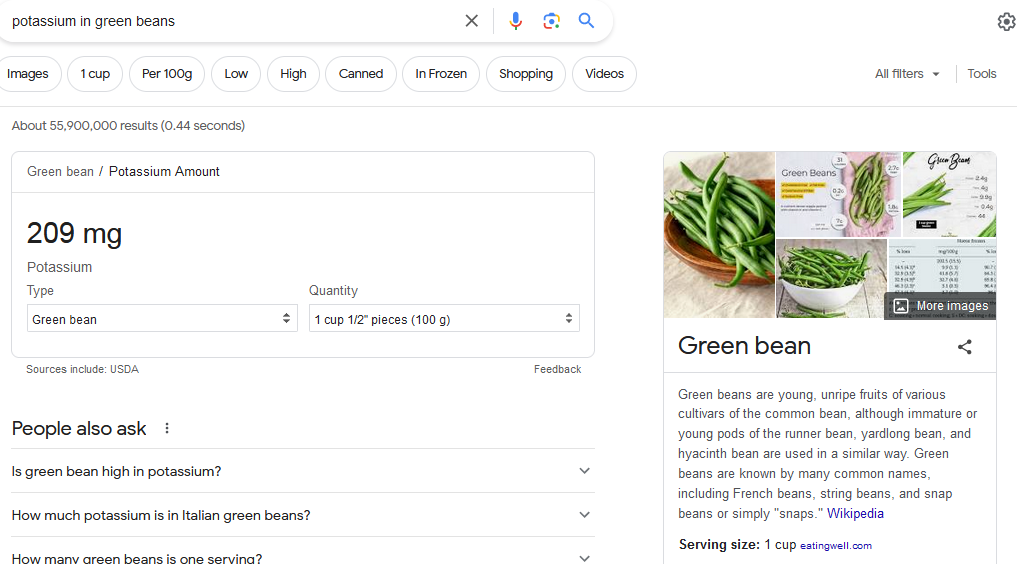Open the Type dropdown showing Green bean
This screenshot has width=1017, height=564.
point(162,319)
